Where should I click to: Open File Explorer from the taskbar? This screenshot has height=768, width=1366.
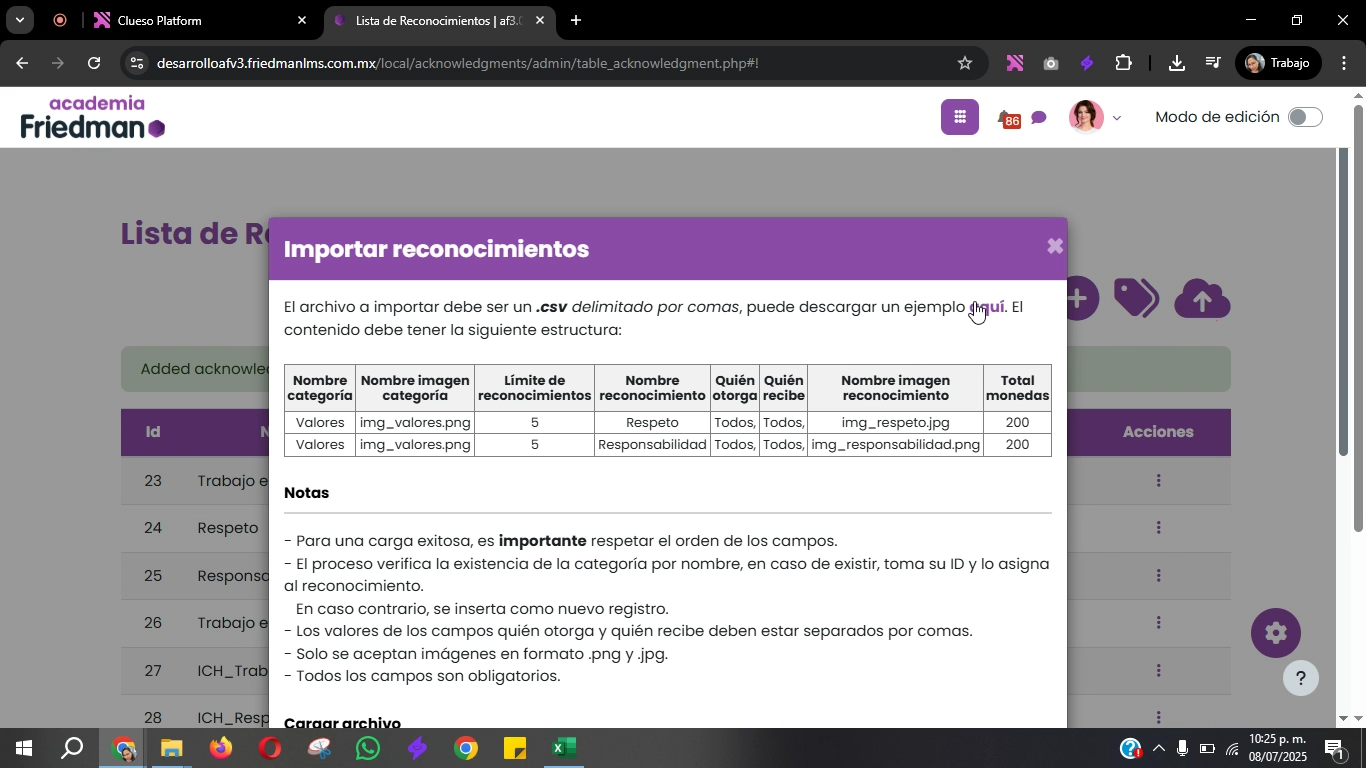pos(172,748)
